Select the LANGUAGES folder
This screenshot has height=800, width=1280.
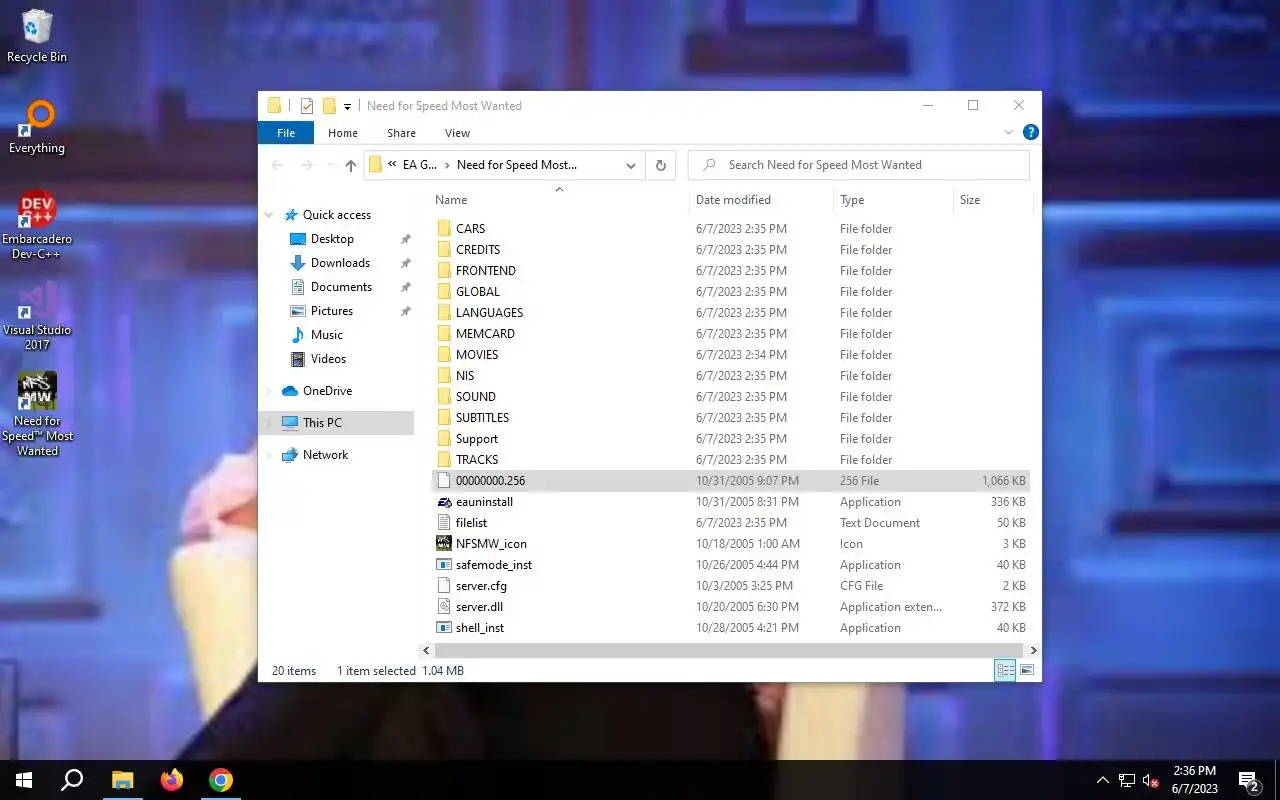click(x=731, y=313)
